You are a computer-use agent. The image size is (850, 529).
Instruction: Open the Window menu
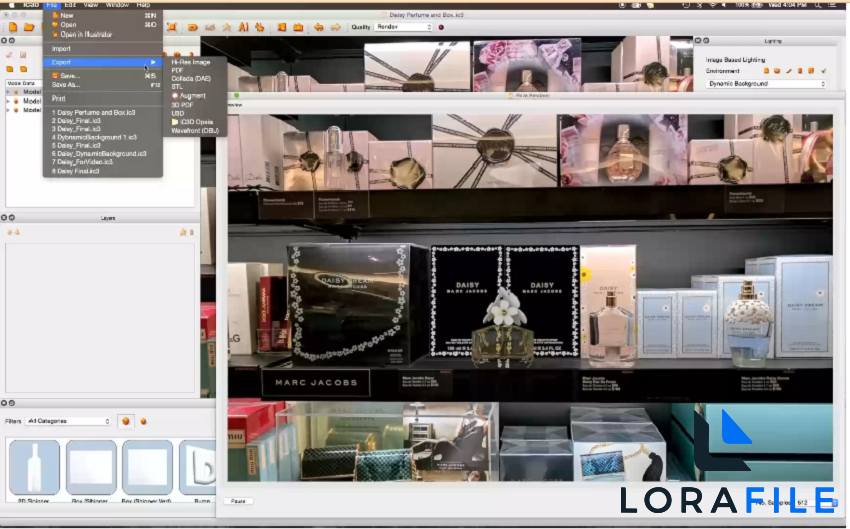point(117,5)
